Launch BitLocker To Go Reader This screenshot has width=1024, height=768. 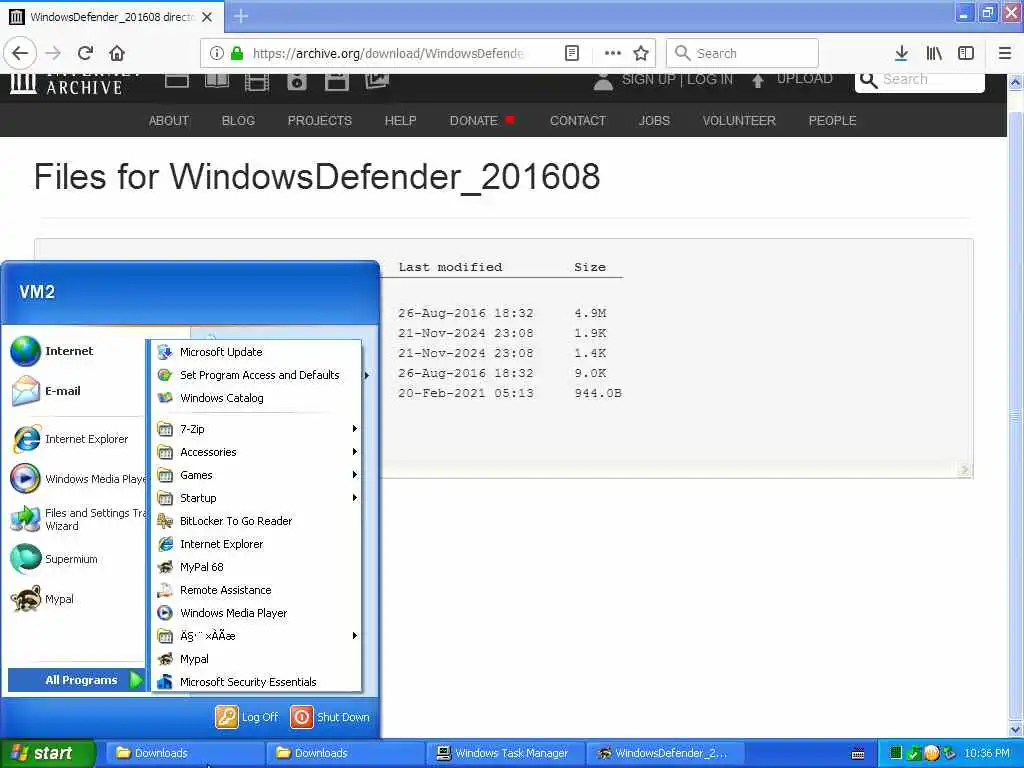click(x=257, y=520)
